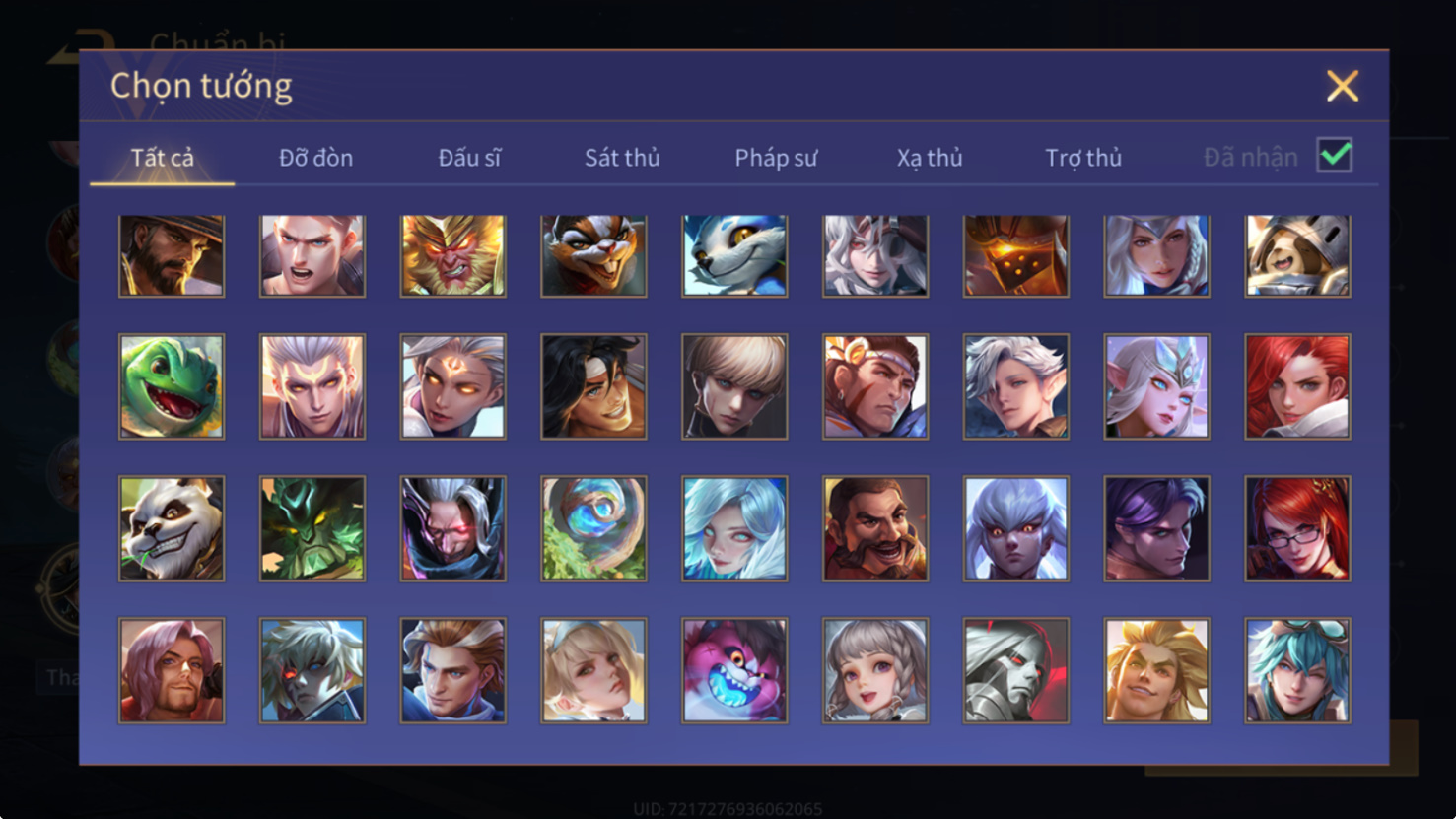Switch to the Xạ thủ tab

click(930, 158)
